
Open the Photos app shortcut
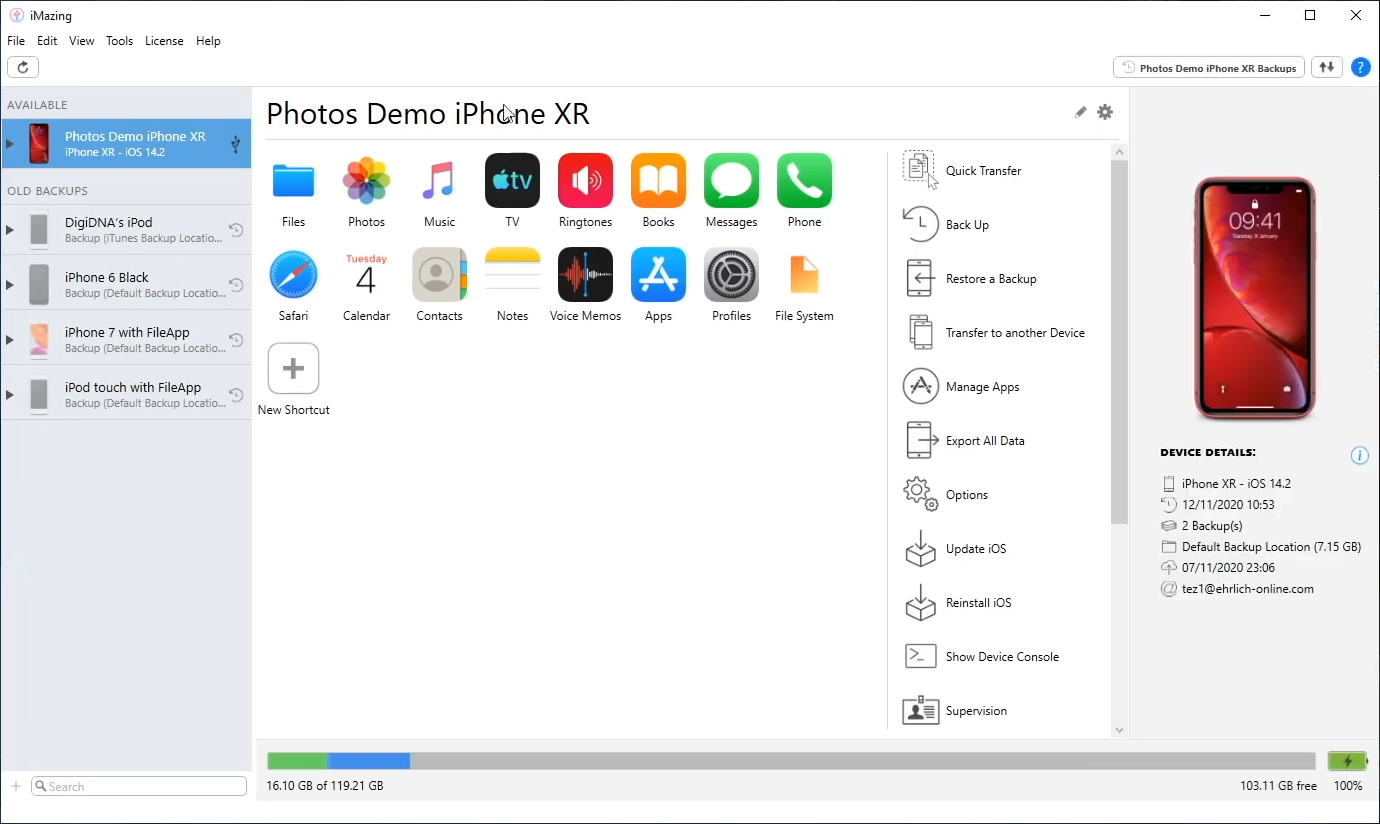tap(366, 181)
